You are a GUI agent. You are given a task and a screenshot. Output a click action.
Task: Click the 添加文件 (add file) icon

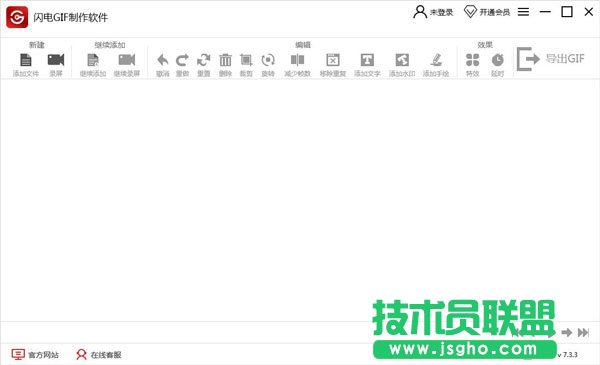(x=26, y=60)
